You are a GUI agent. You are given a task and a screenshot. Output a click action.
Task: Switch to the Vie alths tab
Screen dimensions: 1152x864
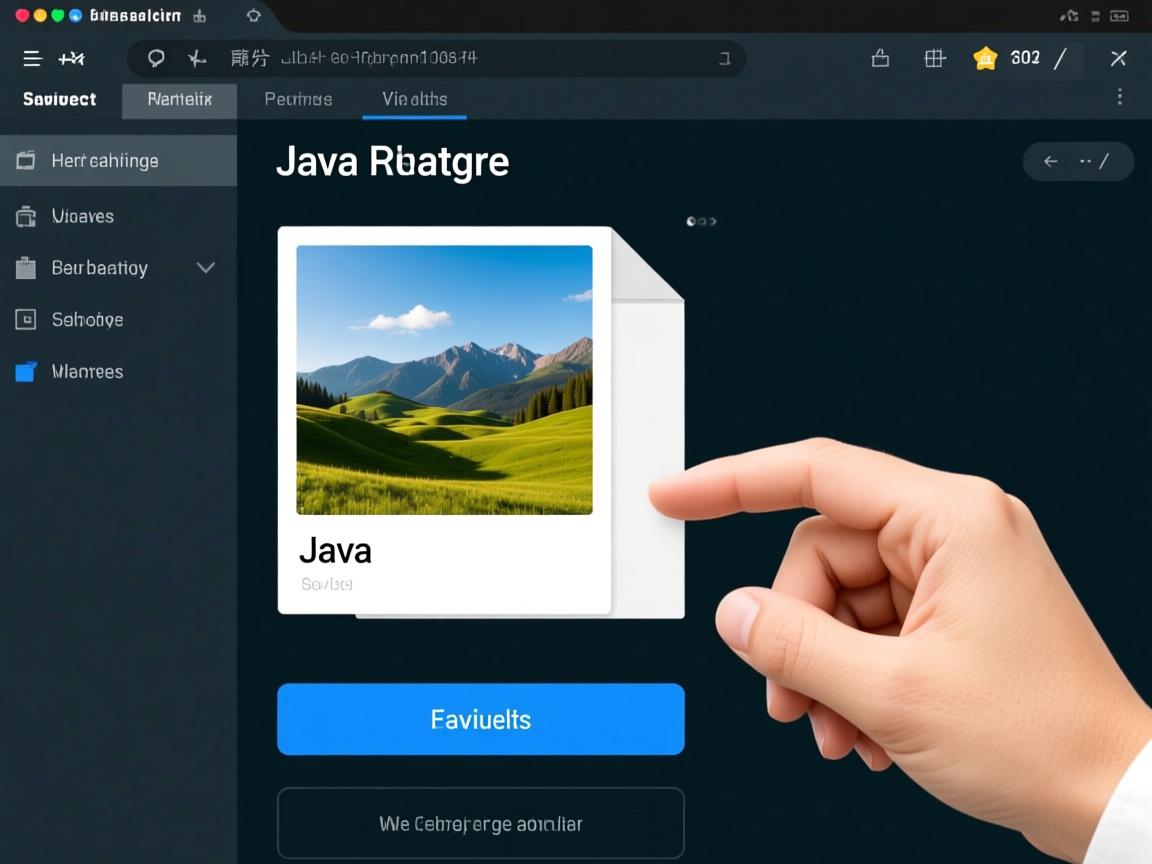(x=414, y=99)
